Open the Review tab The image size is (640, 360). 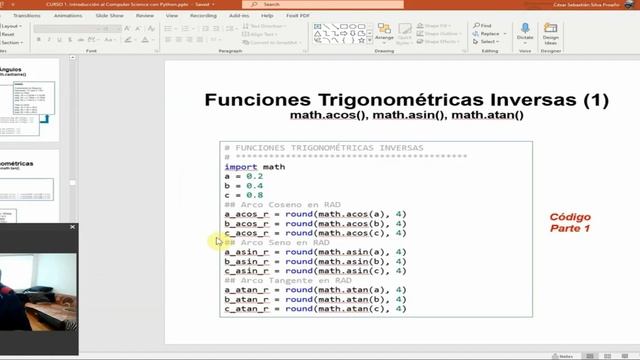click(145, 16)
